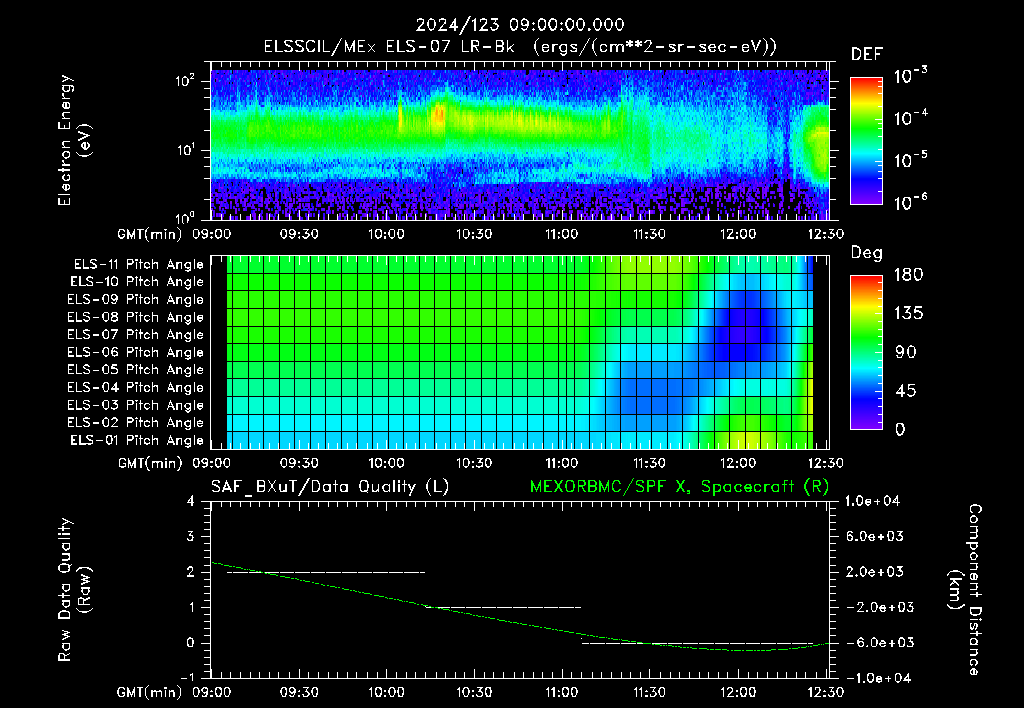Click 'Raw Data Quality (Raw)' axis label
Screen dimensions: 1024x708
click(74, 590)
